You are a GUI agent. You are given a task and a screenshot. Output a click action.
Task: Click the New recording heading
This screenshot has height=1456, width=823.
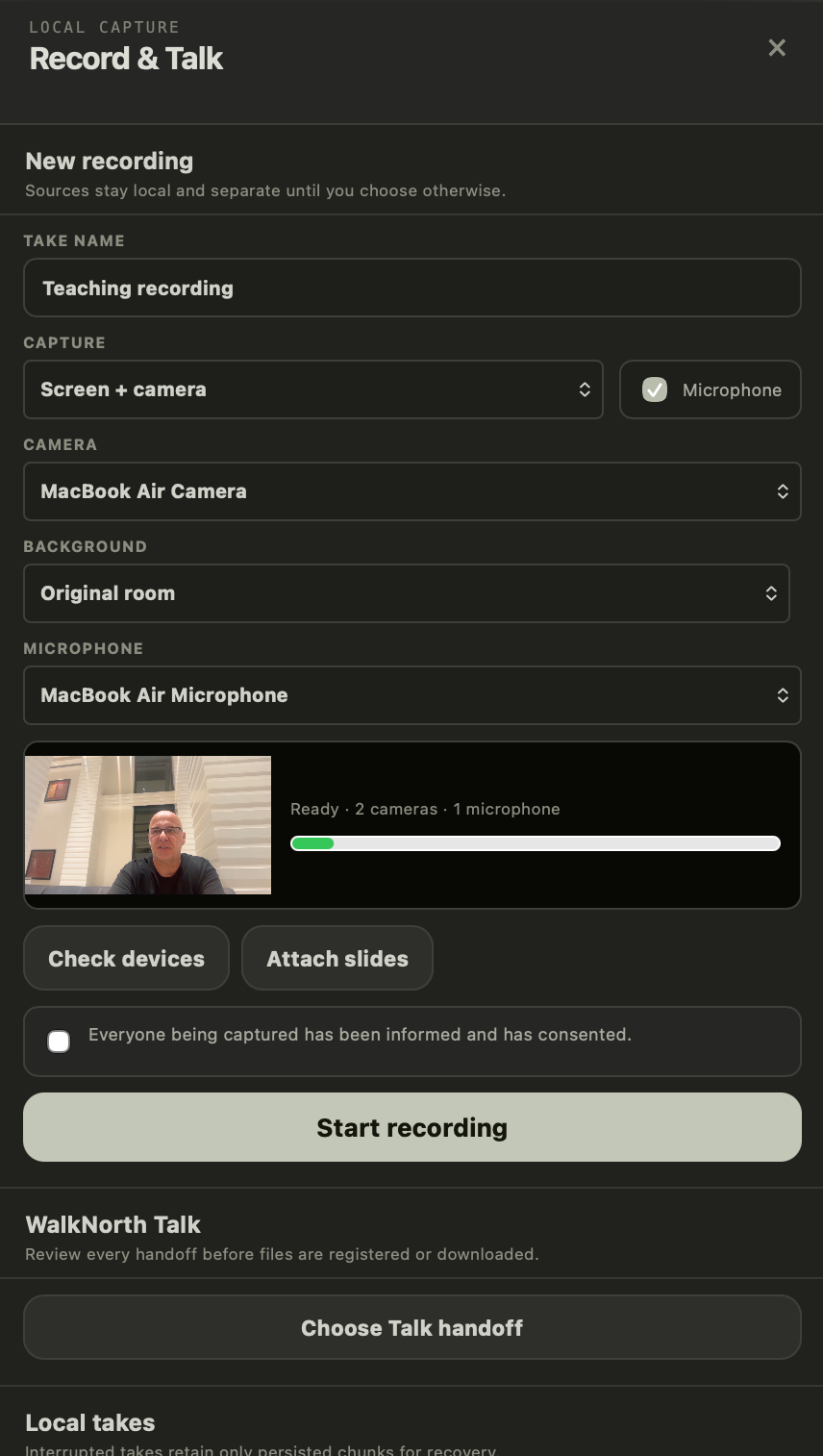(x=110, y=161)
